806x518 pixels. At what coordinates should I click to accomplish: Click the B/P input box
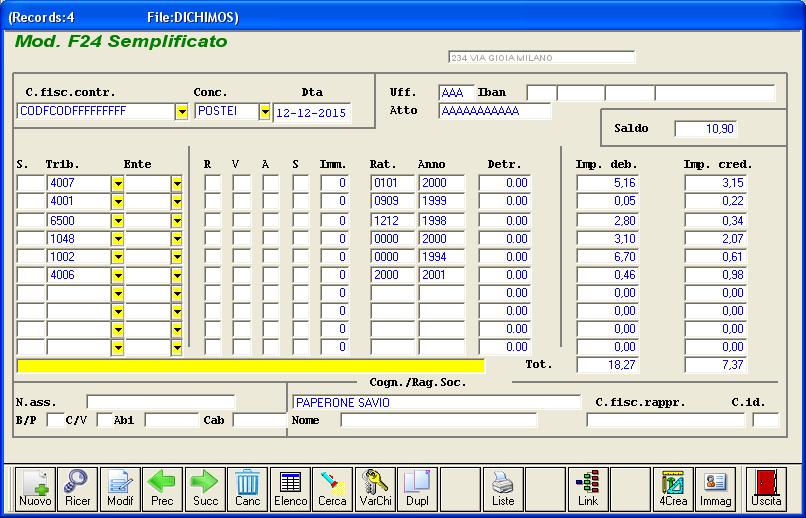56,420
